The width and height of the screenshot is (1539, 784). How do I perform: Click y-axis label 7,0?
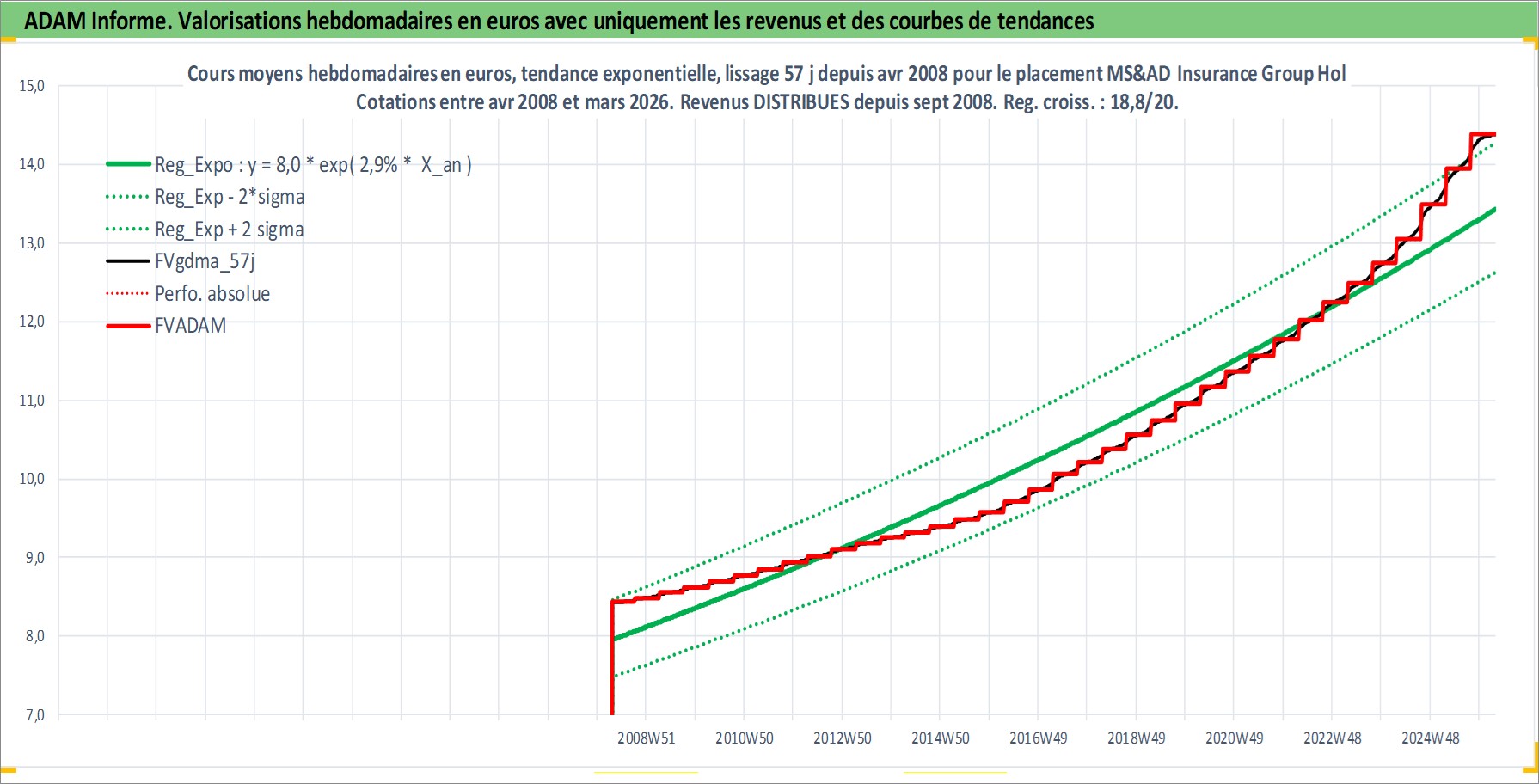34,715
